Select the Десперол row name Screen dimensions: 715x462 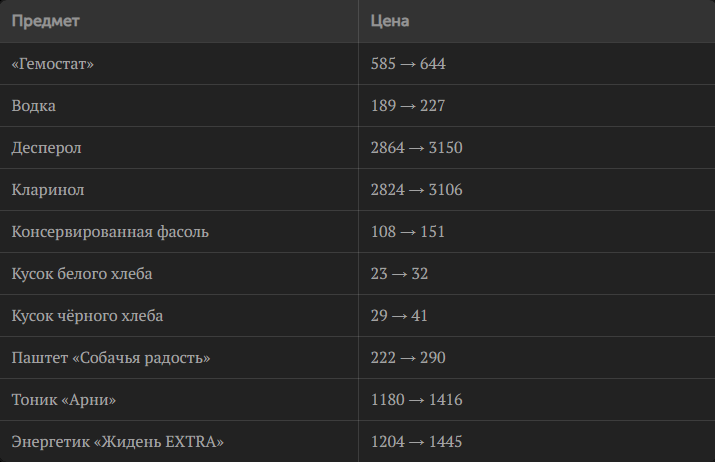(x=47, y=148)
